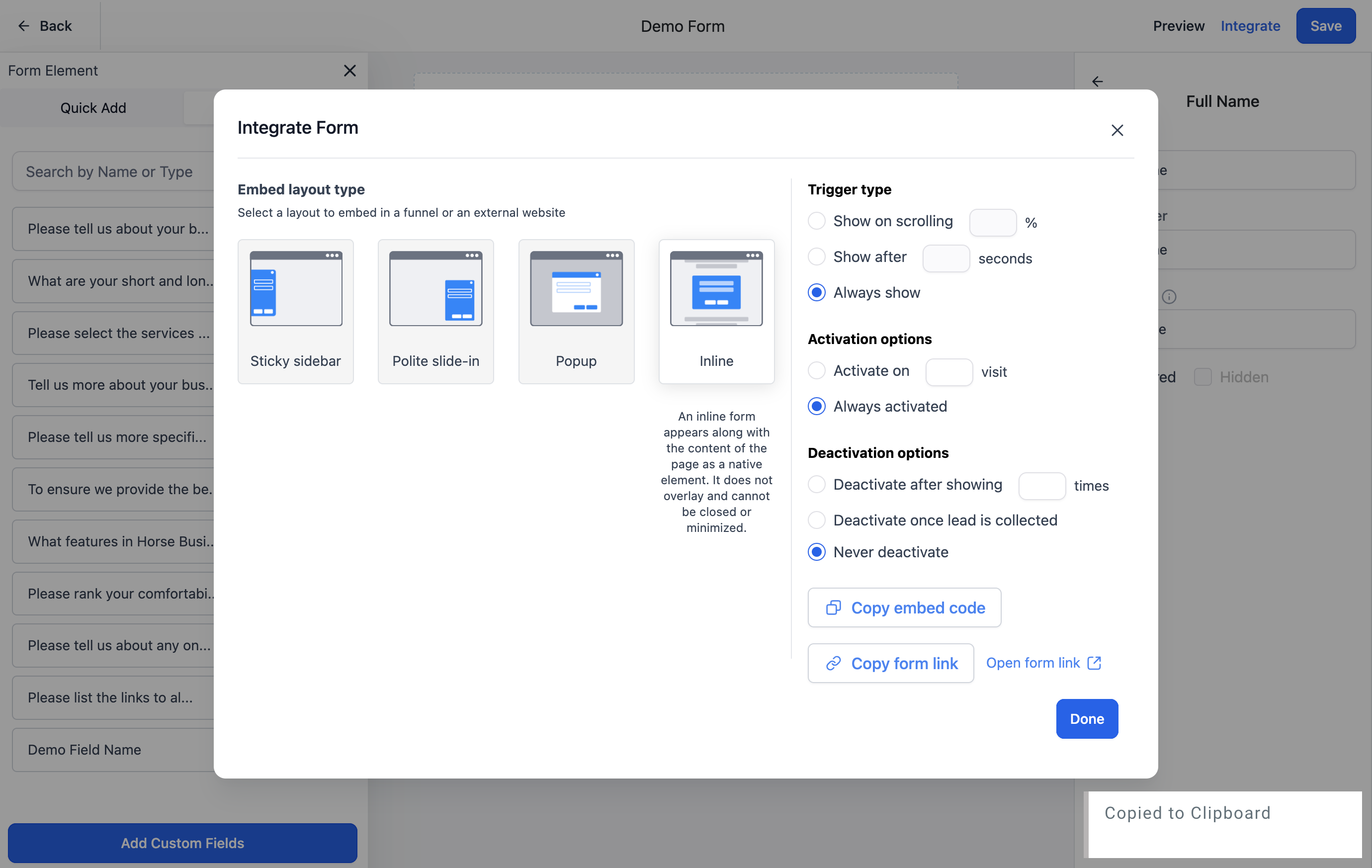Viewport: 1372px width, 868px height.
Task: Select 'What features in Horse Busi...' field
Action: click(114, 541)
